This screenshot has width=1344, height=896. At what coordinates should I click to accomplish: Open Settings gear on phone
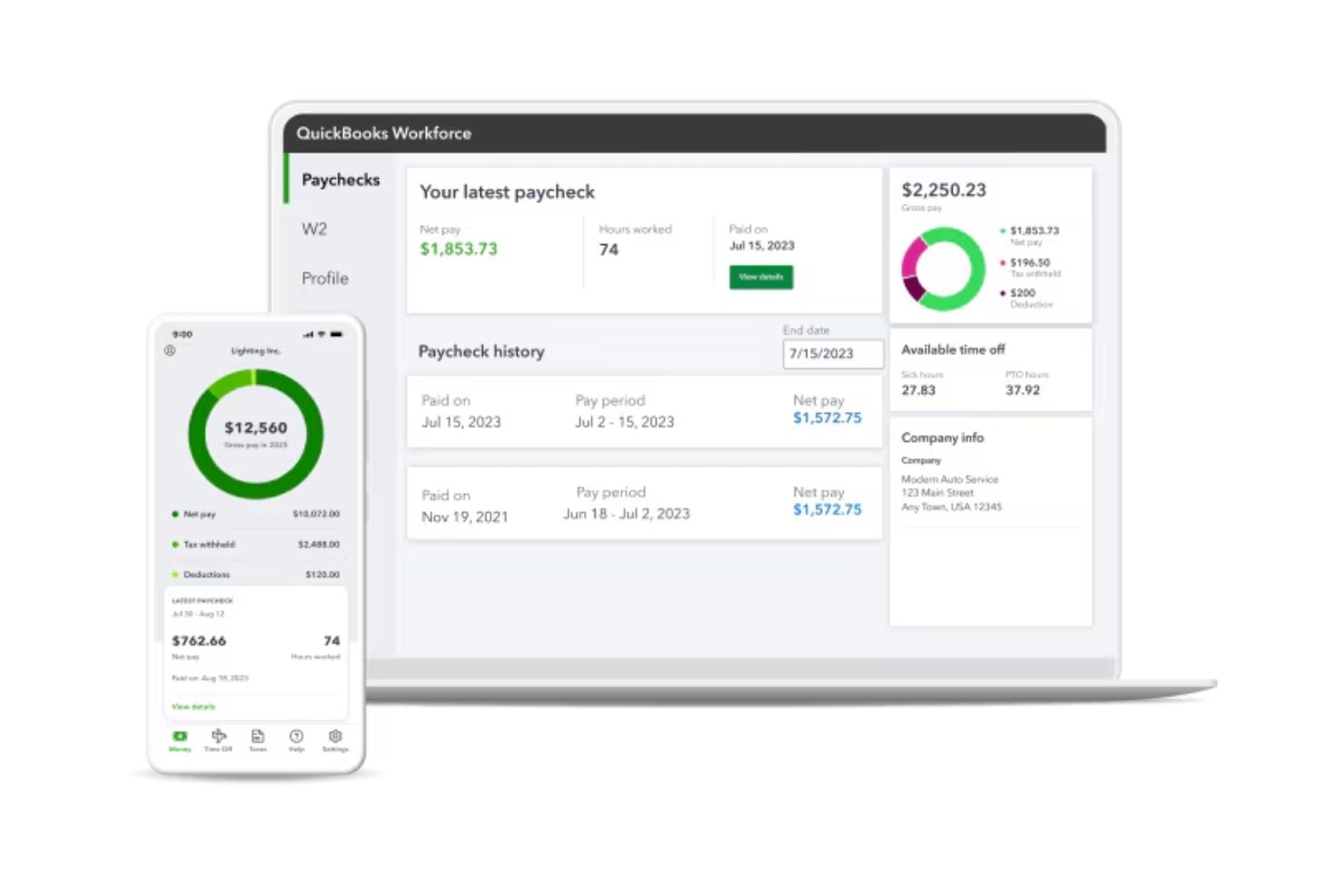click(335, 736)
